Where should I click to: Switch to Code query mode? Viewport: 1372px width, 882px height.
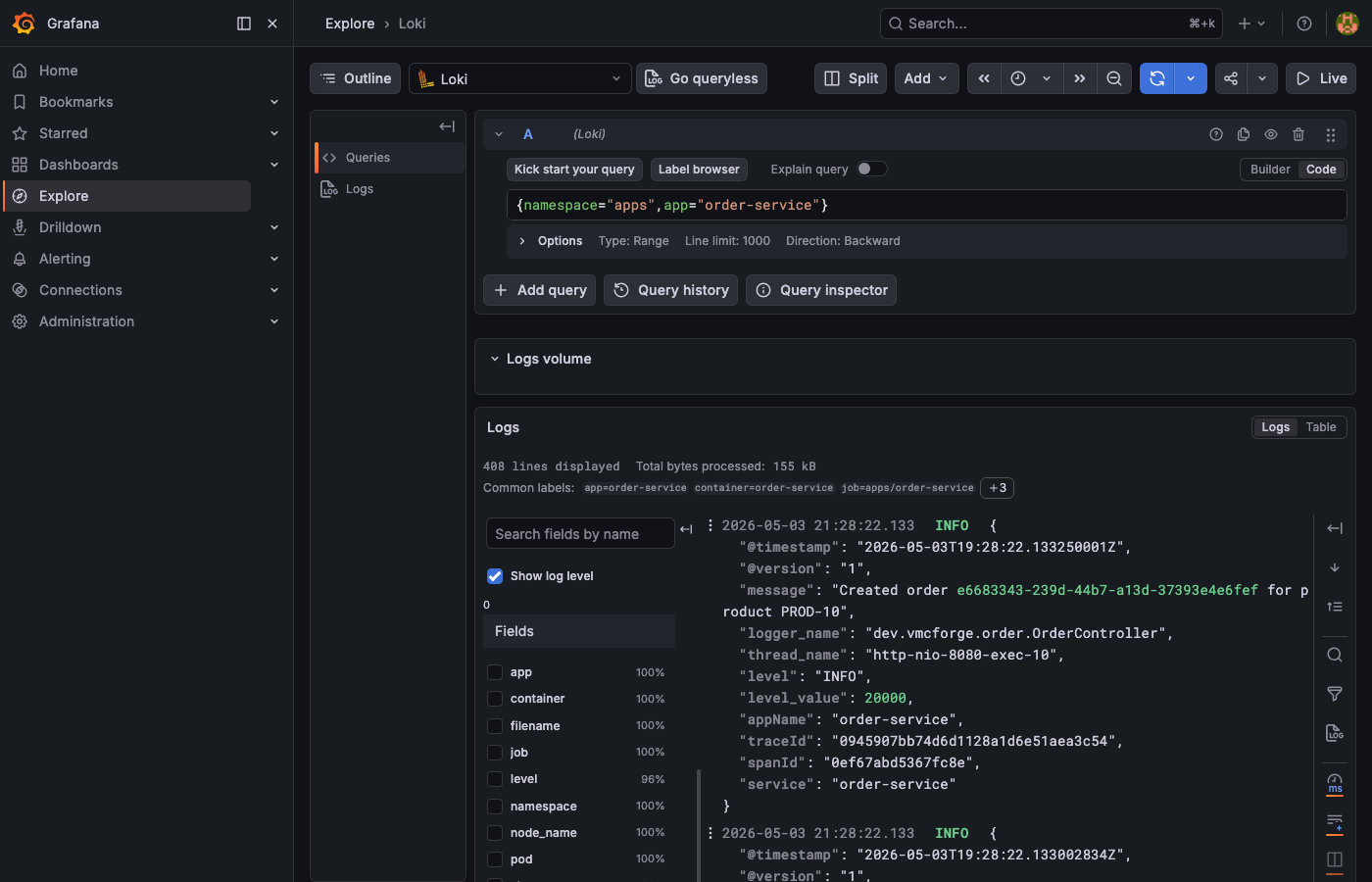coord(1321,170)
